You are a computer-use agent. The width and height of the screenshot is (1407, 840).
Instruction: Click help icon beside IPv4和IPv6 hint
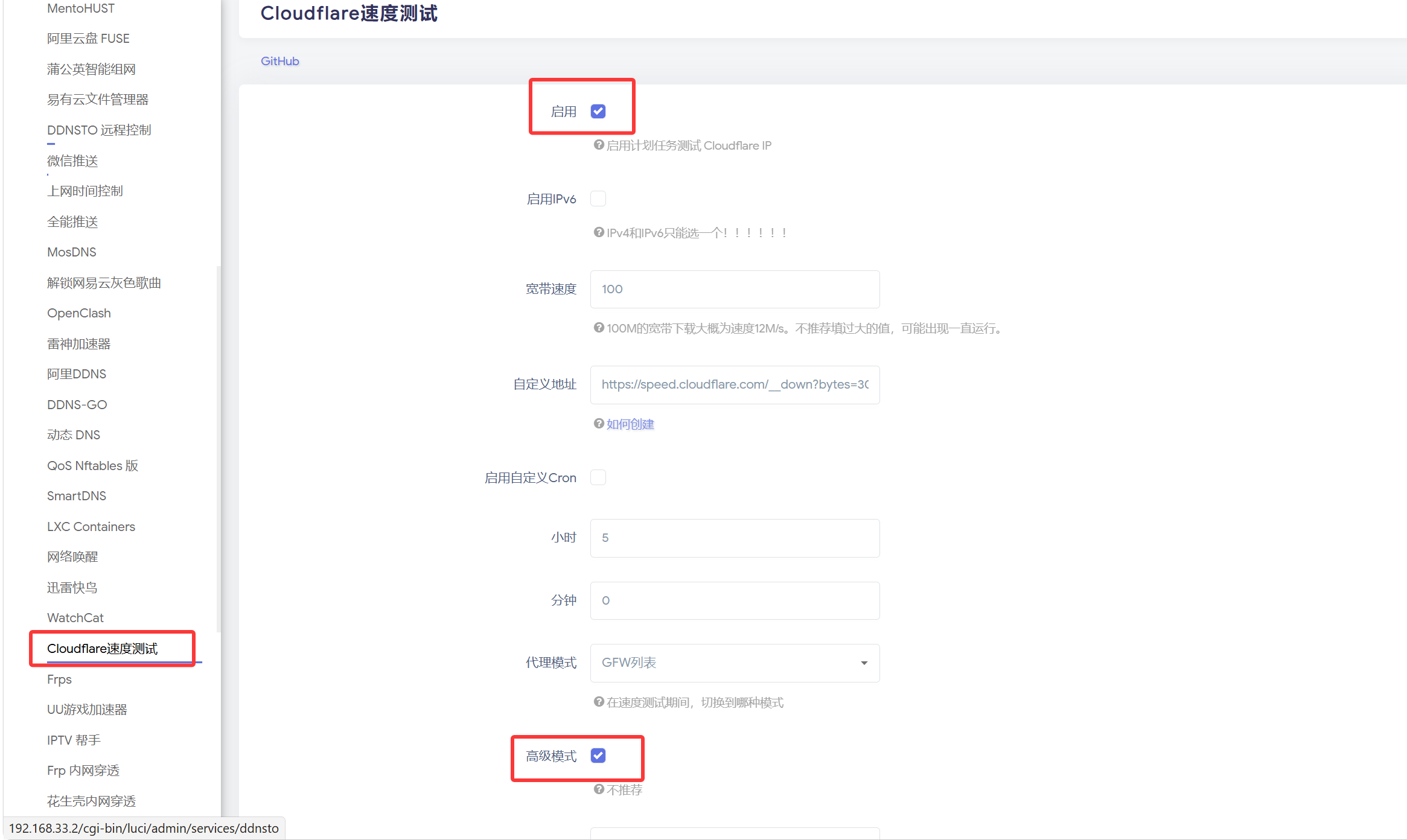click(599, 232)
